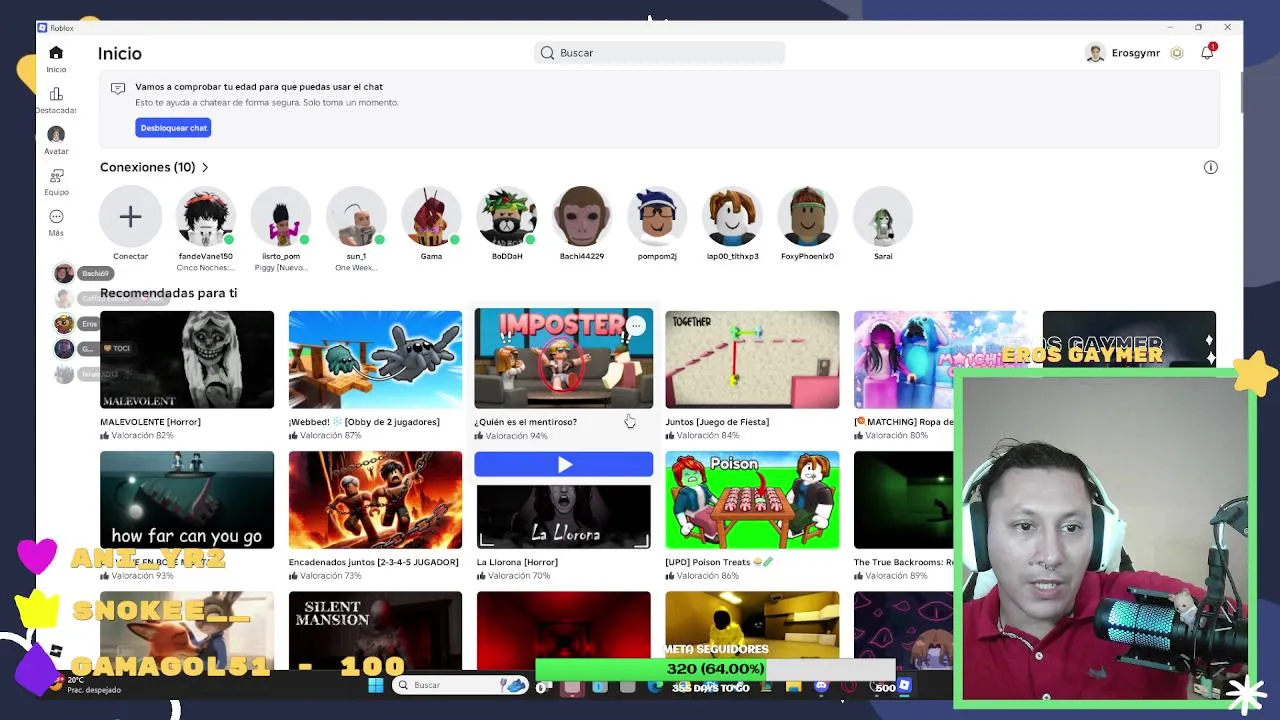Open the Together stairs game thumbnail

752,359
